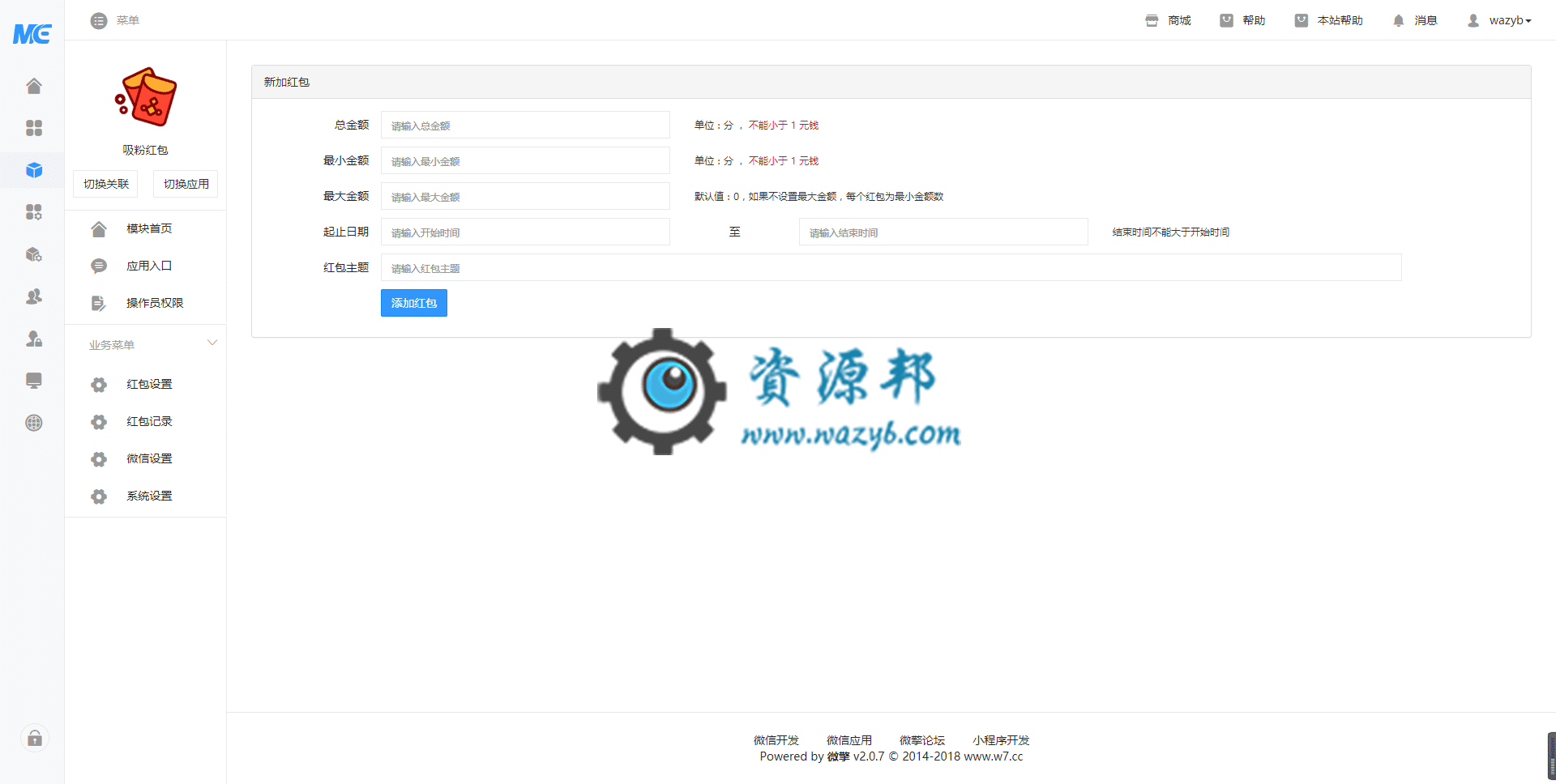
Task: Click the 总金额 input field
Action: point(525,126)
